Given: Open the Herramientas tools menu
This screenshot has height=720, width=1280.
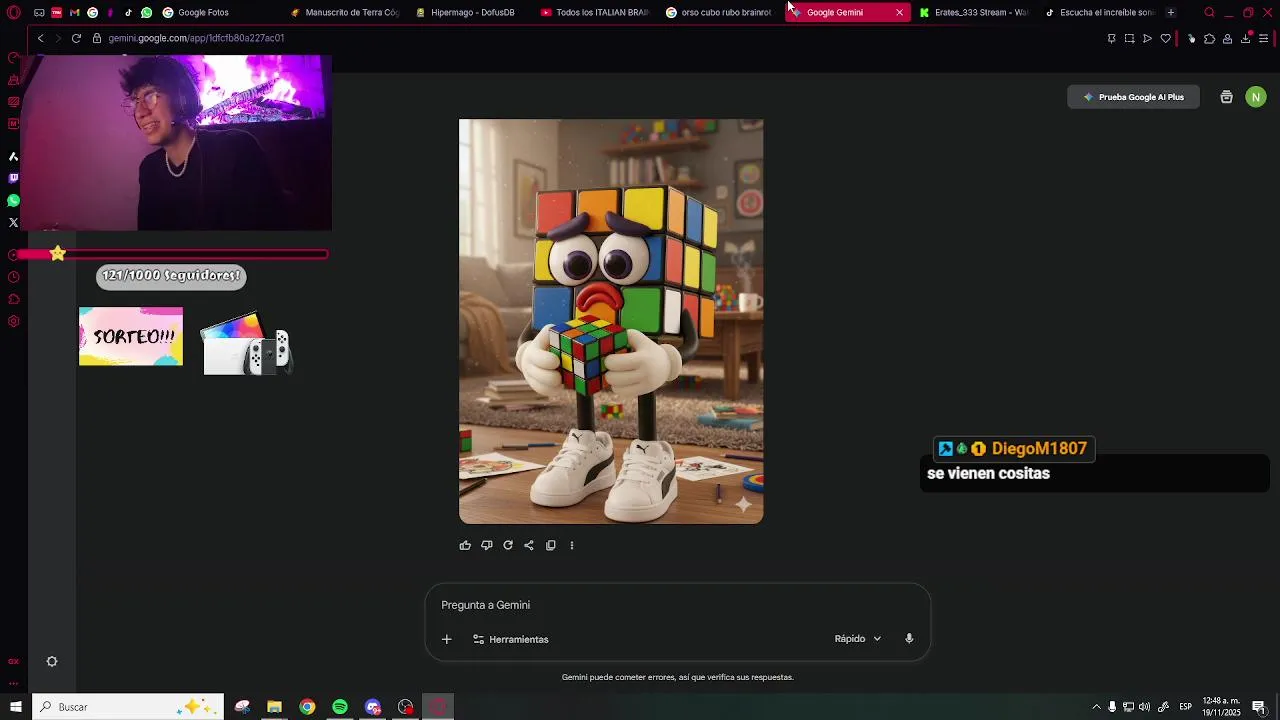Looking at the screenshot, I should pos(511,639).
